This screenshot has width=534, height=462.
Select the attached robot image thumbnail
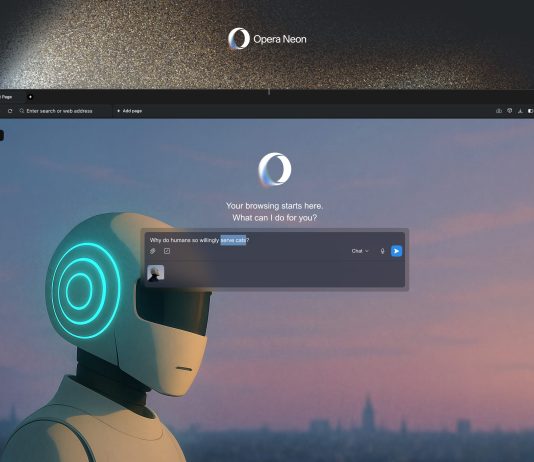point(156,273)
